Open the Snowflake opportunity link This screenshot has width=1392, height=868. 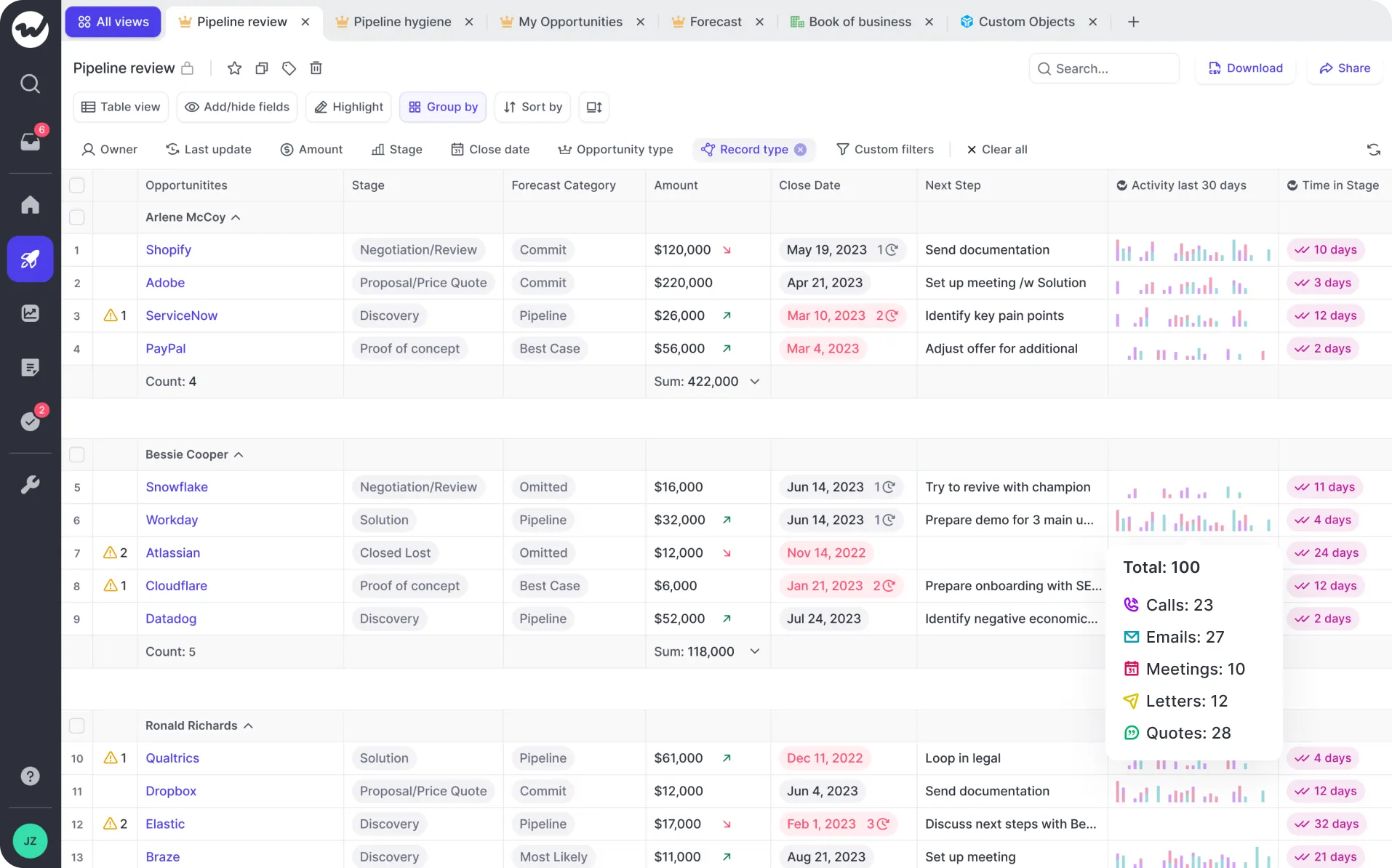176,487
